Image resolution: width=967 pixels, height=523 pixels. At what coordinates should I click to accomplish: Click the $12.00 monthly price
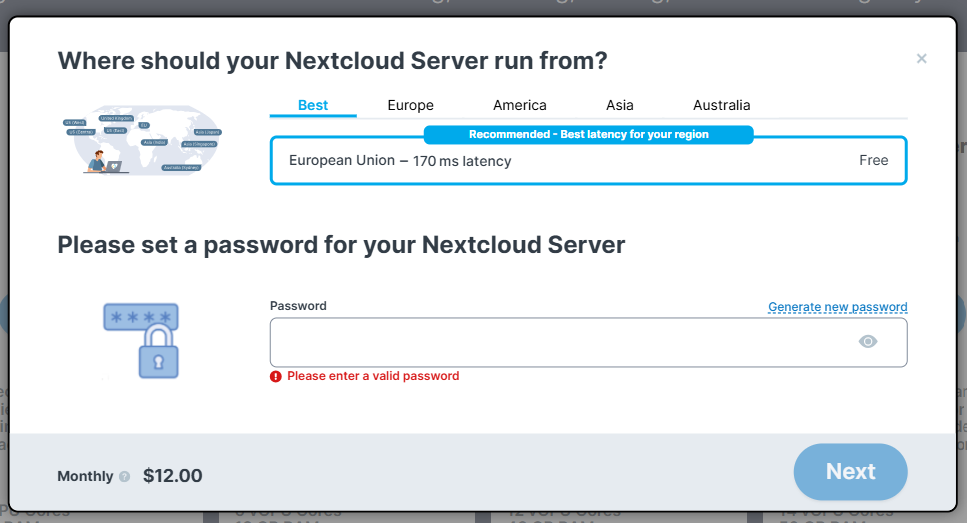pos(173,476)
